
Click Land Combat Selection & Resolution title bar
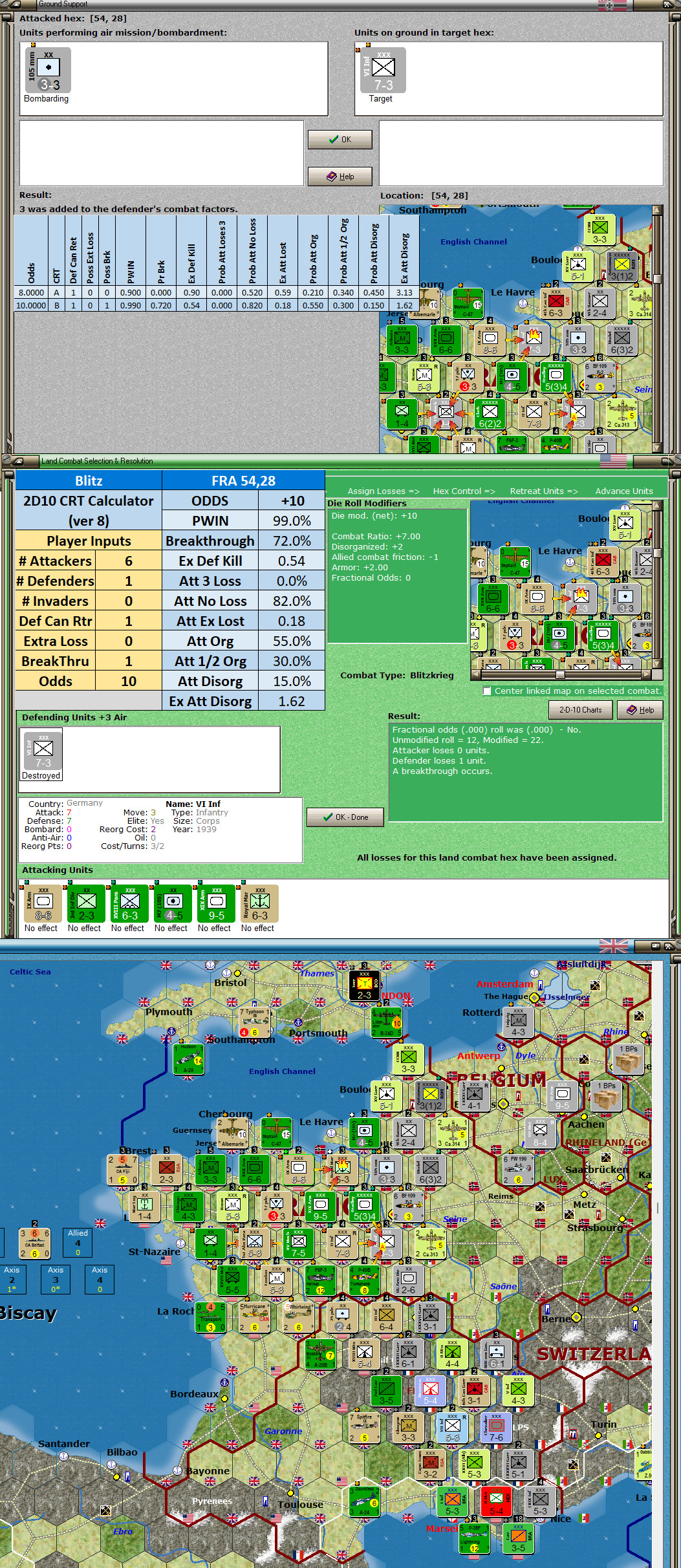click(x=340, y=461)
